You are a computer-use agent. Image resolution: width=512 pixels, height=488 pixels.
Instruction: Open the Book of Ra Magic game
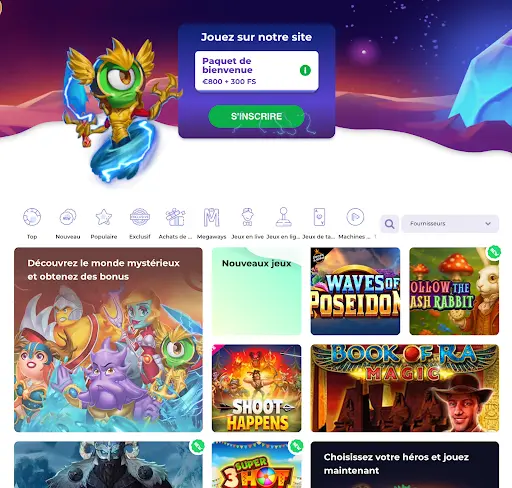click(405, 388)
